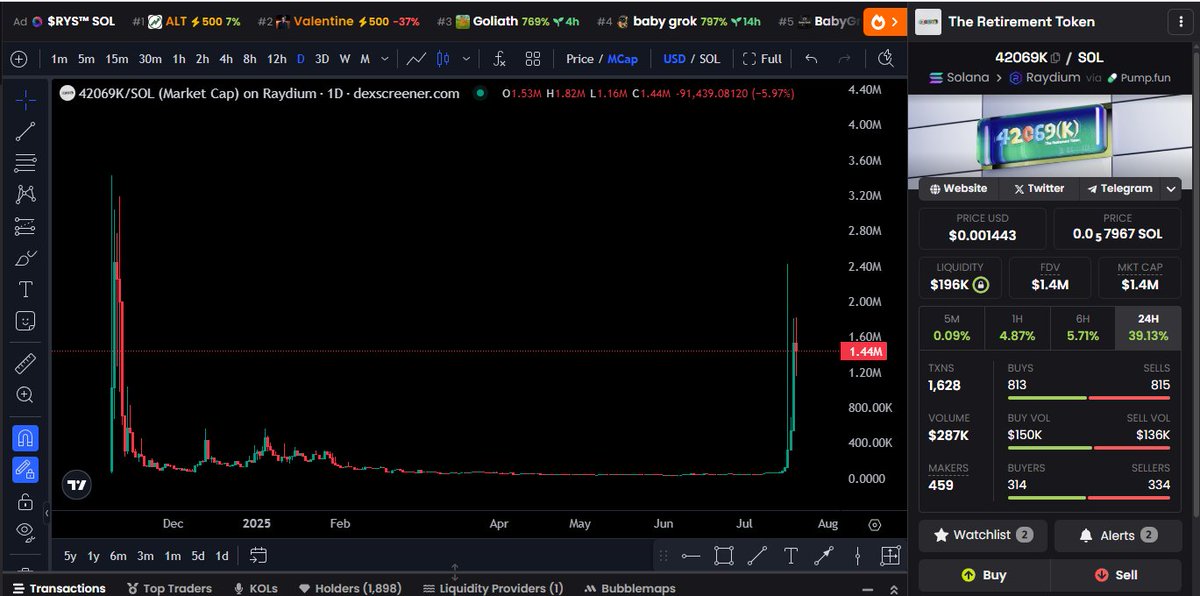Toggle hide all drawings eye icon
Image resolution: width=1200 pixels, height=596 pixels.
coord(26,531)
